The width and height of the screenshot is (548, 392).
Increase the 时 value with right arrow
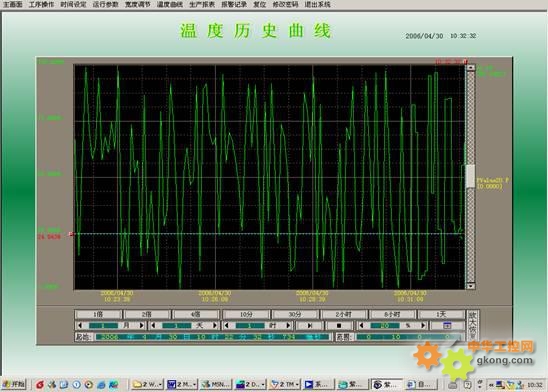pos(288,326)
